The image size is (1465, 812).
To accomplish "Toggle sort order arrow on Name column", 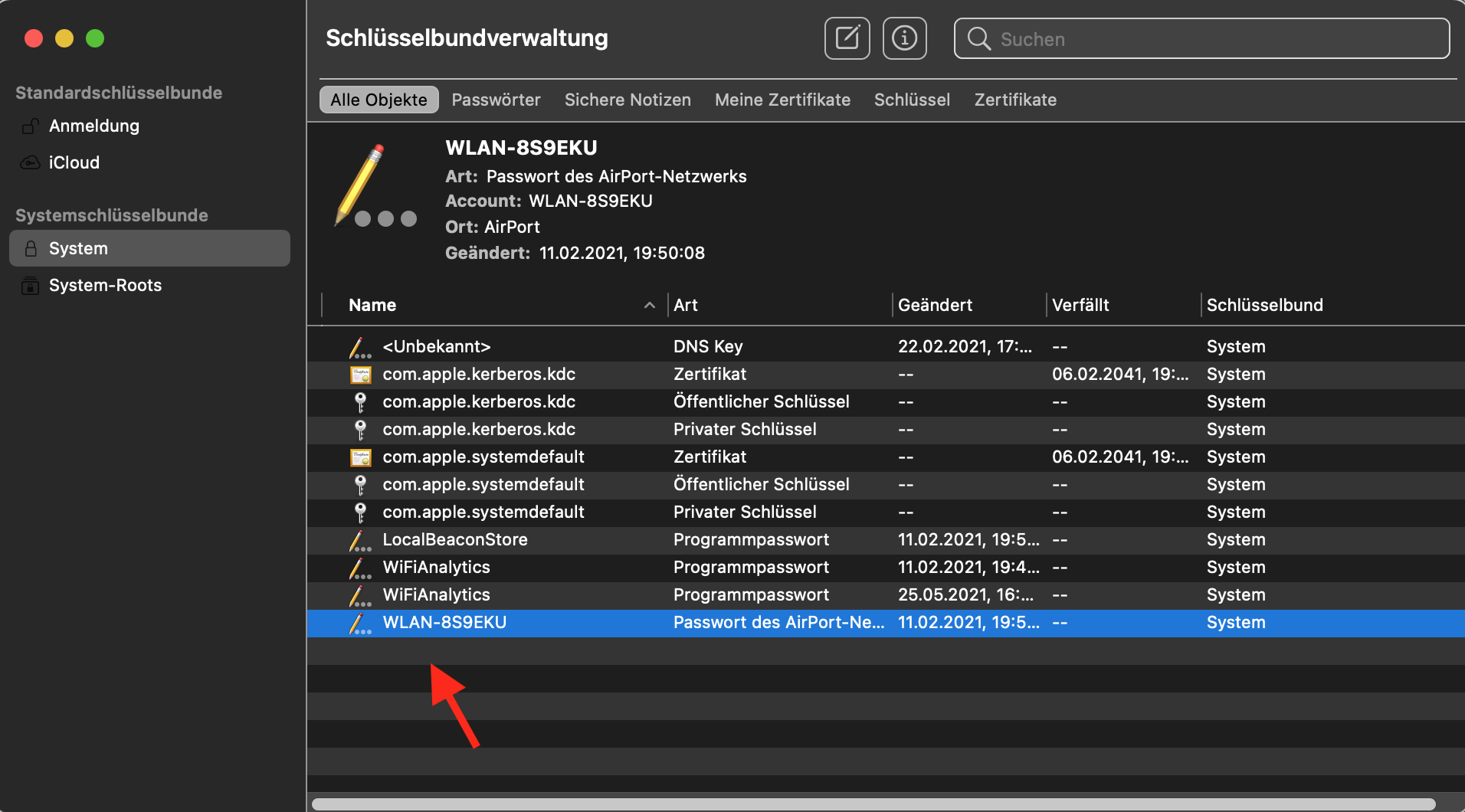I will (649, 306).
